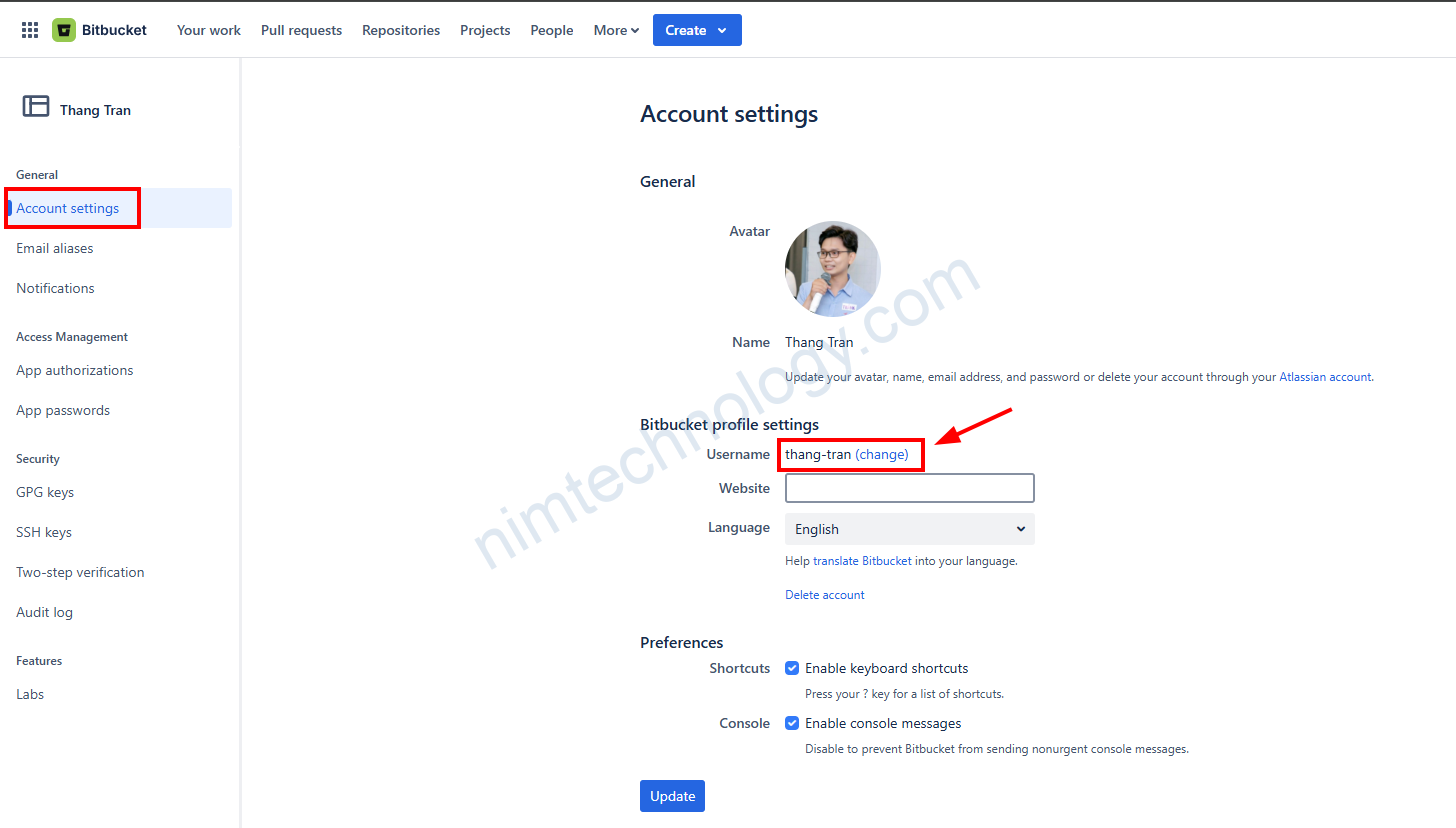Click the Delete account link
Viewport: 1456px width, 828px height.
[x=824, y=595]
